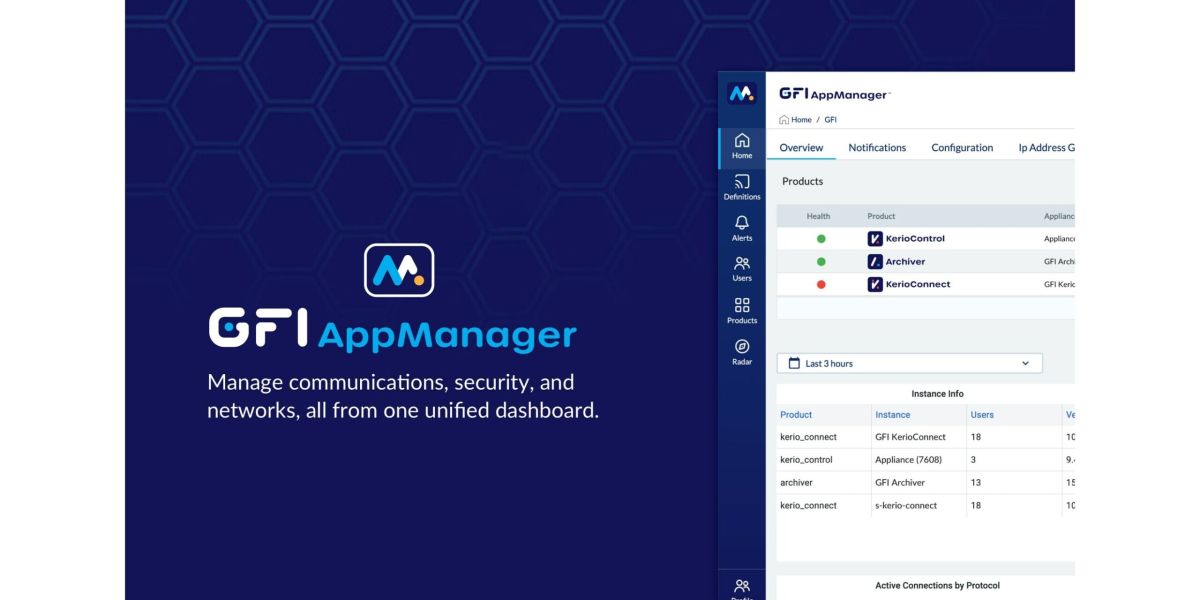The height and width of the screenshot is (600, 1200).
Task: Click the users value 3 cell
Action: click(973, 460)
